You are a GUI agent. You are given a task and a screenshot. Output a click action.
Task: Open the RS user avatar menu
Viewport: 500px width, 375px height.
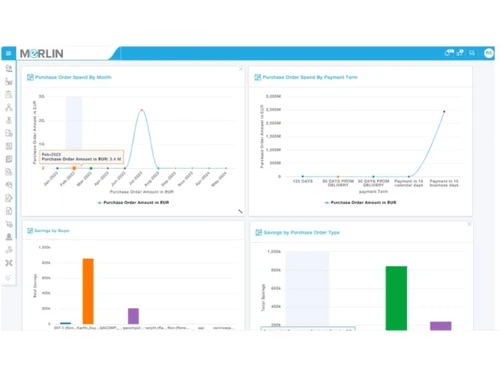pyautogui.click(x=489, y=53)
